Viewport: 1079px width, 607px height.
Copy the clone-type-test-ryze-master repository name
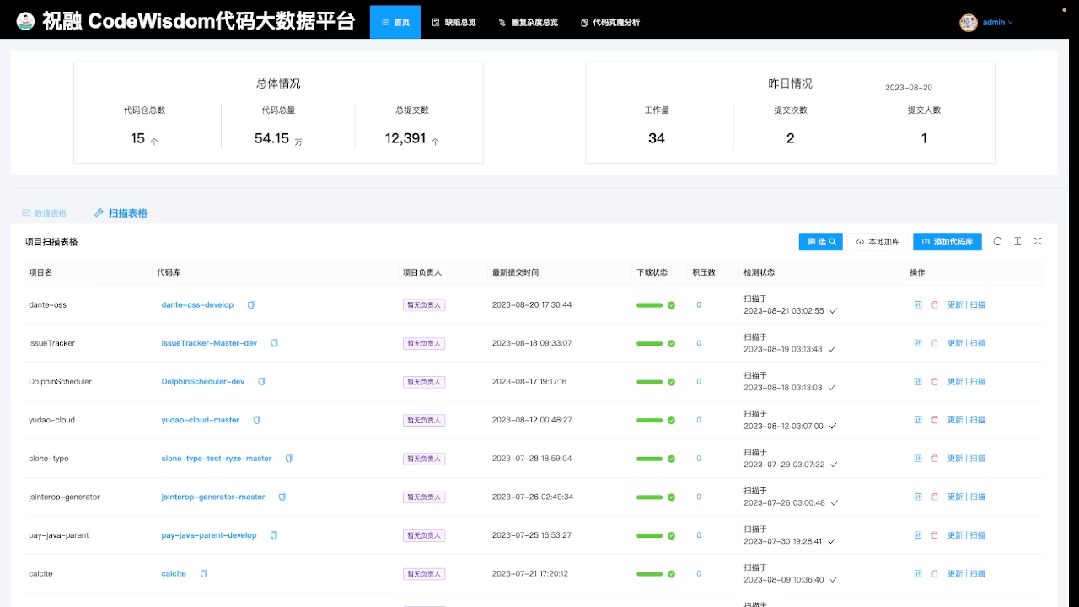coord(289,458)
